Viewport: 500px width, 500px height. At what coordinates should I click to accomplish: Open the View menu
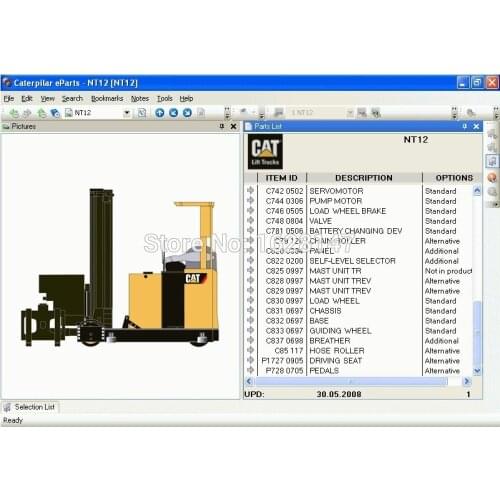pyautogui.click(x=48, y=99)
